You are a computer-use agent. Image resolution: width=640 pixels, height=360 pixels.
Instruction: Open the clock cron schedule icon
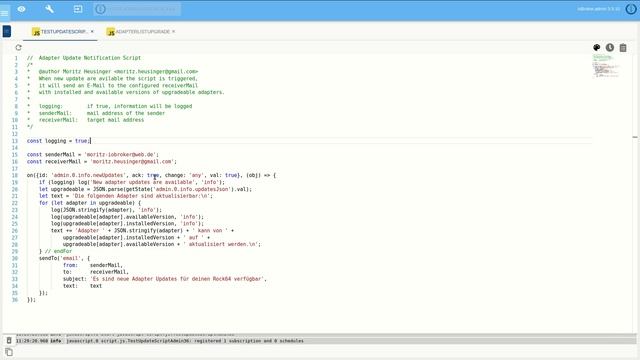[x=610, y=47]
